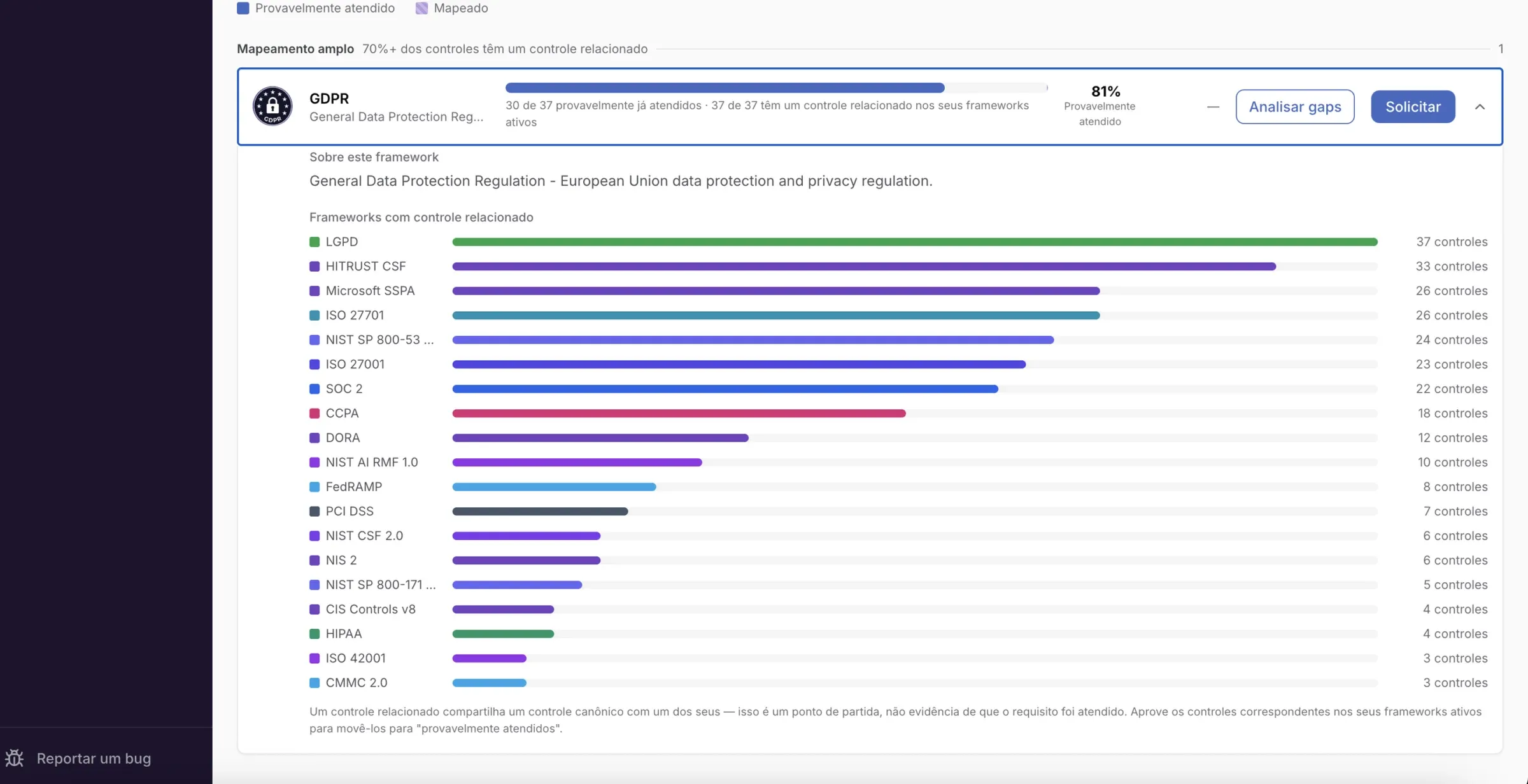Viewport: 1528px width, 784px height.
Task: Open Reportar um bug link
Action: click(94, 758)
